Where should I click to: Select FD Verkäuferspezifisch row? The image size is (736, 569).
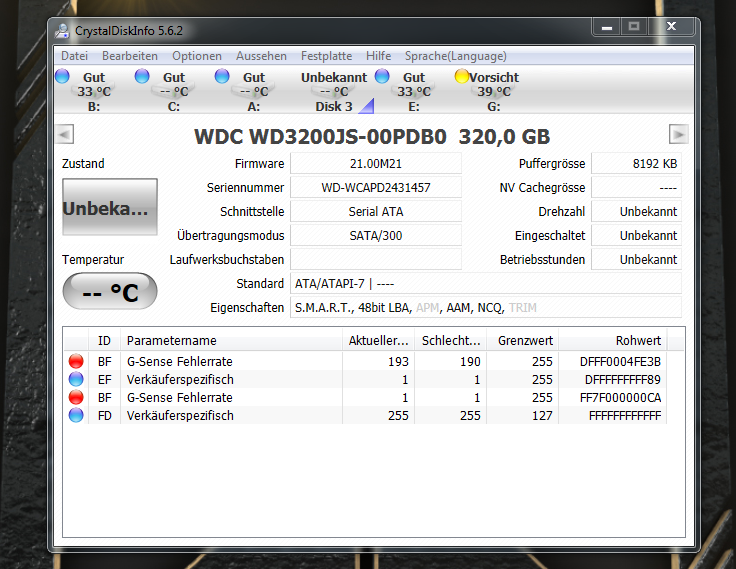pyautogui.click(x=365, y=415)
